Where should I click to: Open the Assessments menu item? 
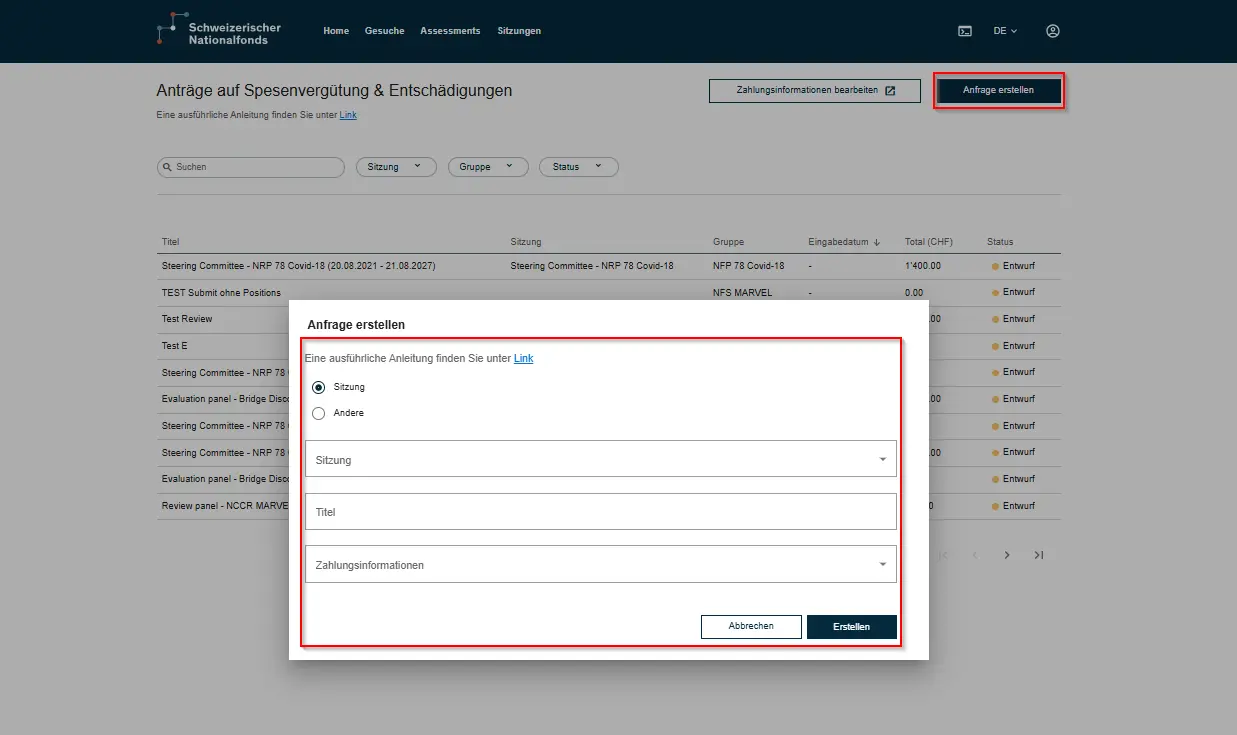(x=450, y=31)
